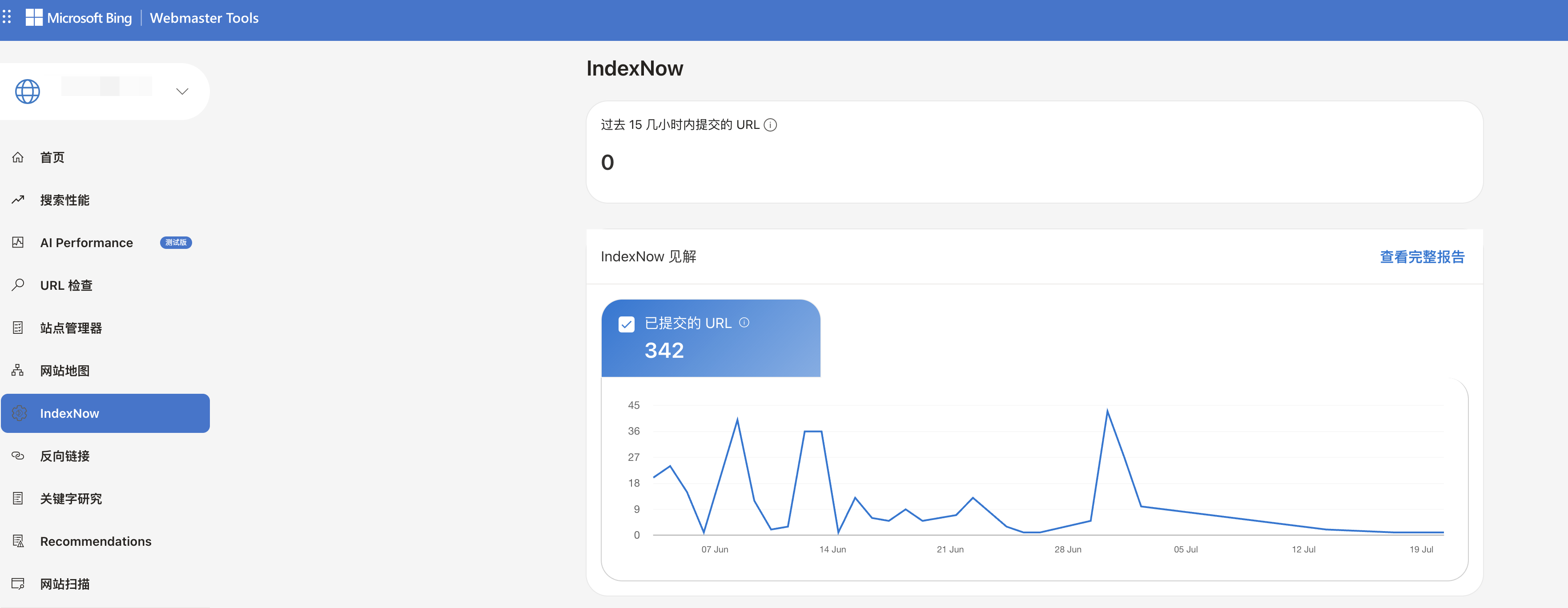
Task: Open the app launcher dots grid
Action: [x=7, y=17]
